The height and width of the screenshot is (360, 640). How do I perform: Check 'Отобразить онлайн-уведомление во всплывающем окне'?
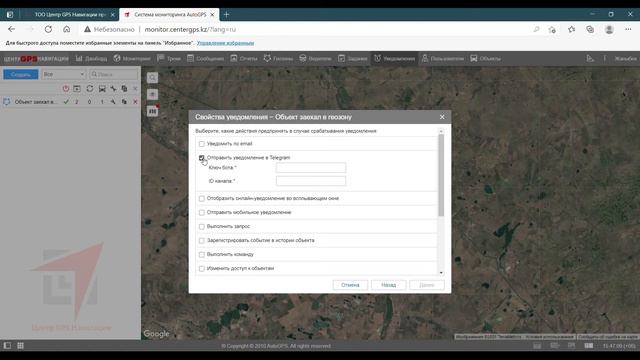202,198
